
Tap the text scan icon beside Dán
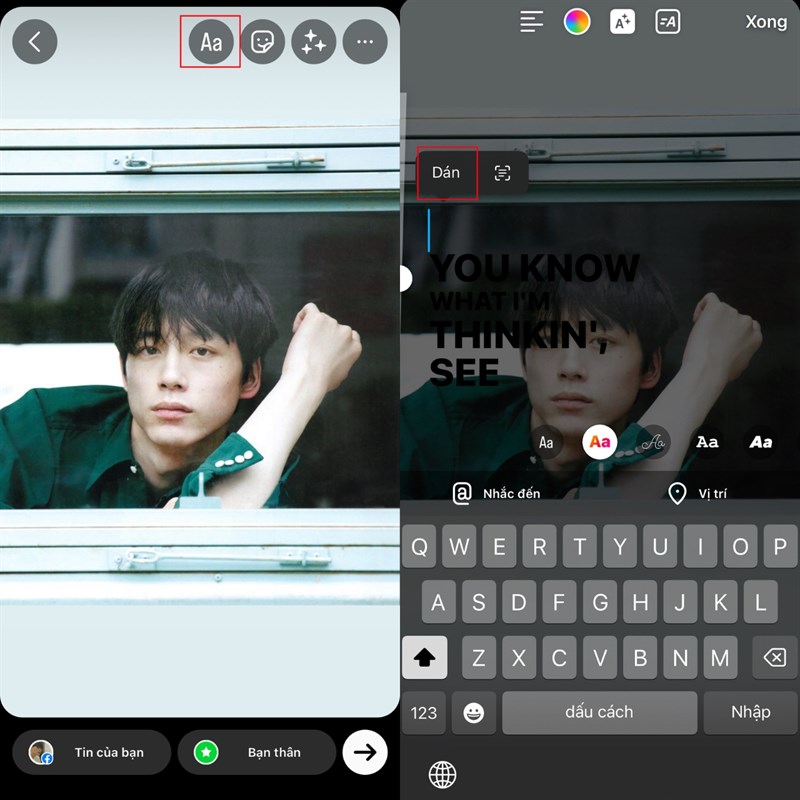502,172
